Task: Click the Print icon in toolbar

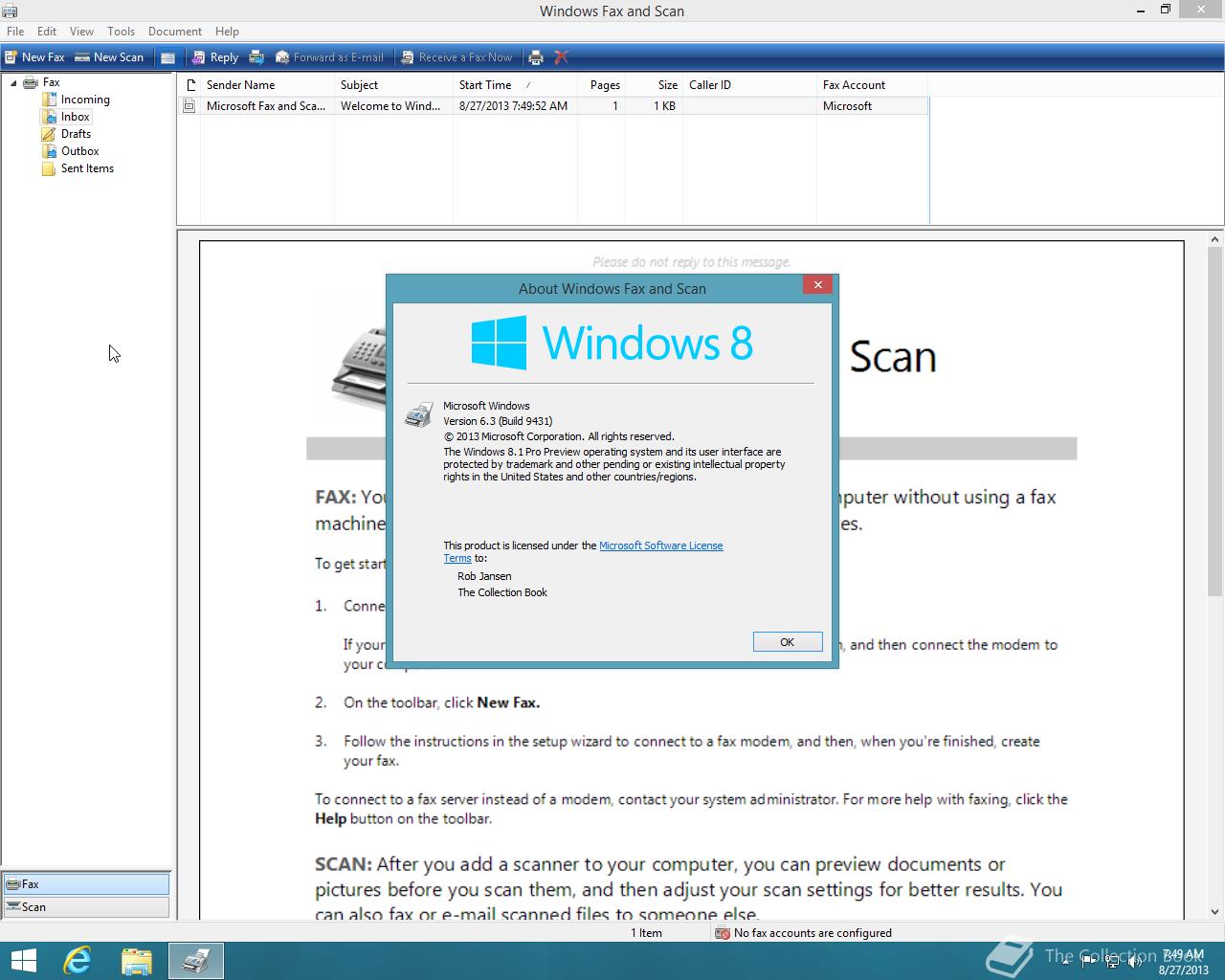Action: click(536, 57)
